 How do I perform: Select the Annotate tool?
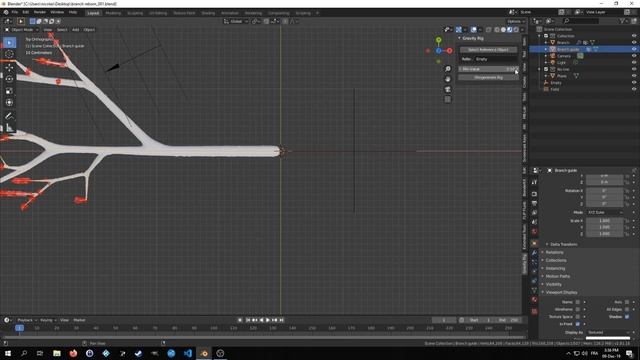[x=9, y=116]
